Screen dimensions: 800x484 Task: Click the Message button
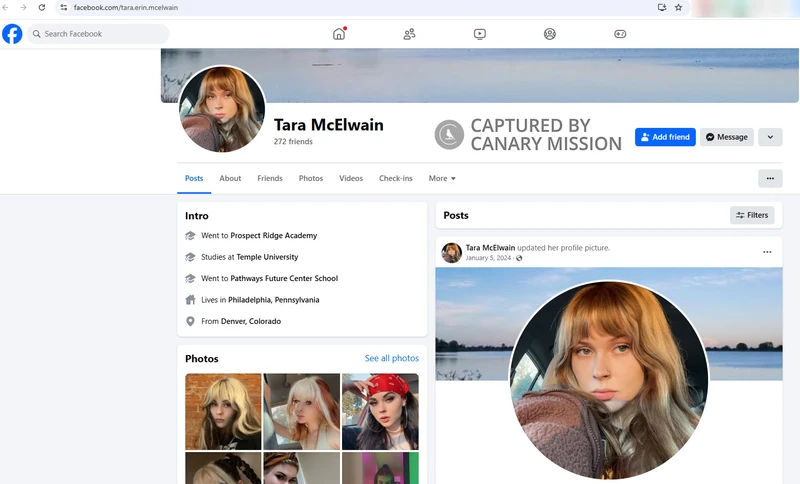[x=727, y=137]
